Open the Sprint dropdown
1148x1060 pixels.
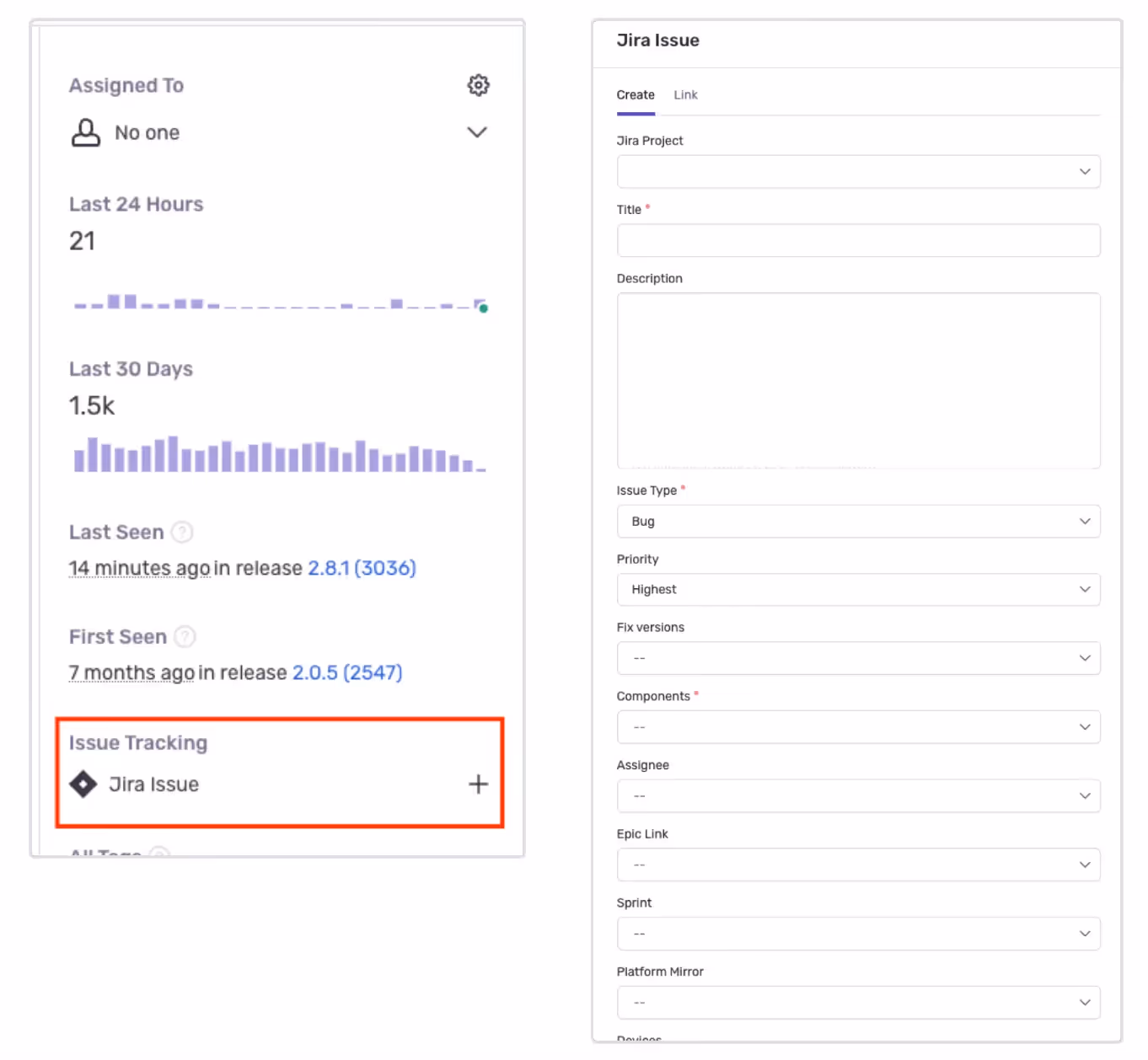858,934
